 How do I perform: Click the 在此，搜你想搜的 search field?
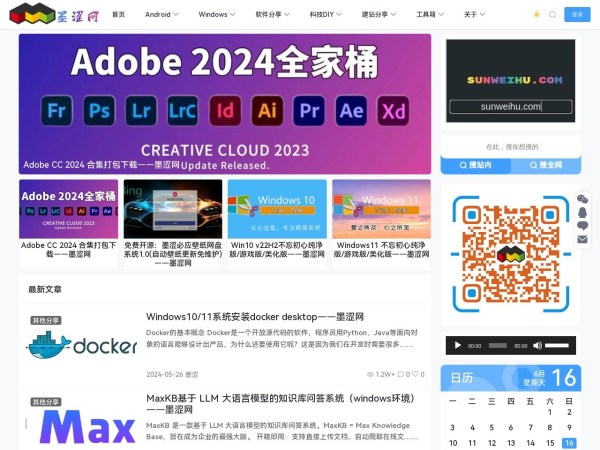tap(511, 147)
